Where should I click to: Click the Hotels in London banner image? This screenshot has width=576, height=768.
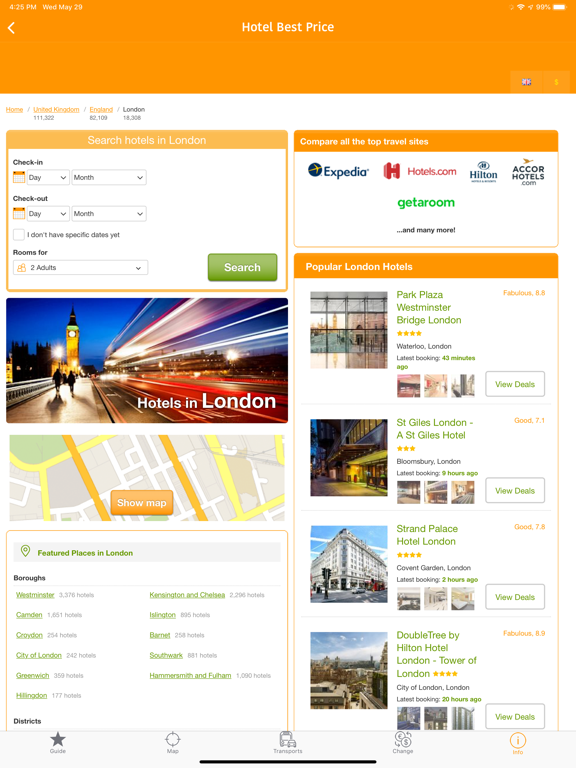(147, 360)
